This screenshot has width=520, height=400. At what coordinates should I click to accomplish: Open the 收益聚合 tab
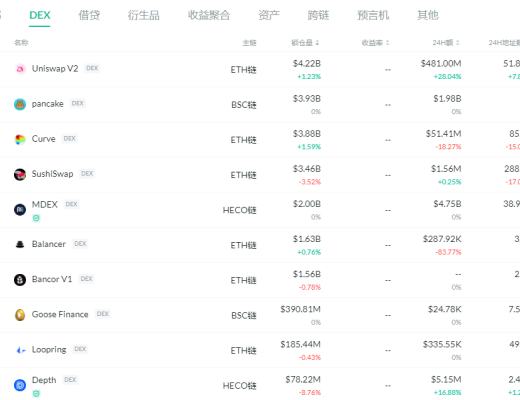[x=209, y=15]
